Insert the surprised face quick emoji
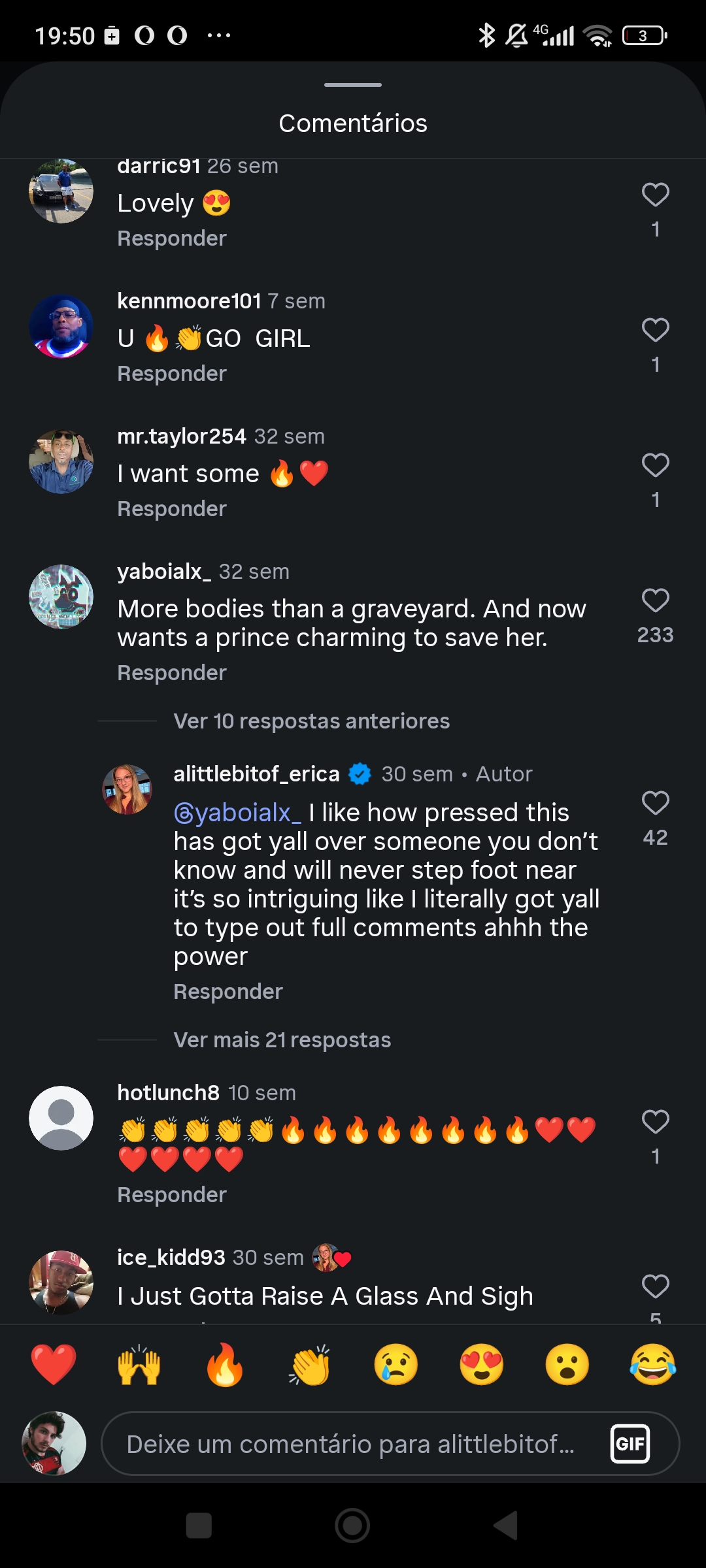706x1568 pixels. tap(567, 1365)
